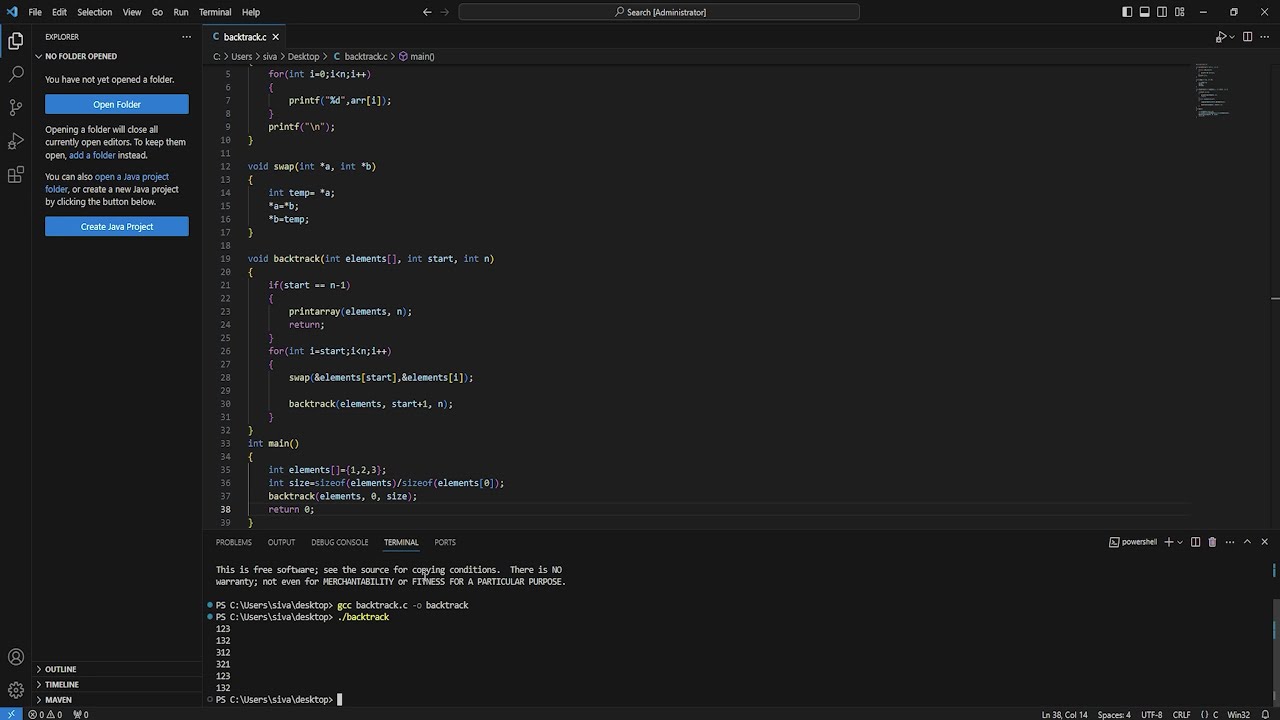1280x720 pixels.
Task: Toggle the bottom panel layout icon
Action: tap(1145, 12)
